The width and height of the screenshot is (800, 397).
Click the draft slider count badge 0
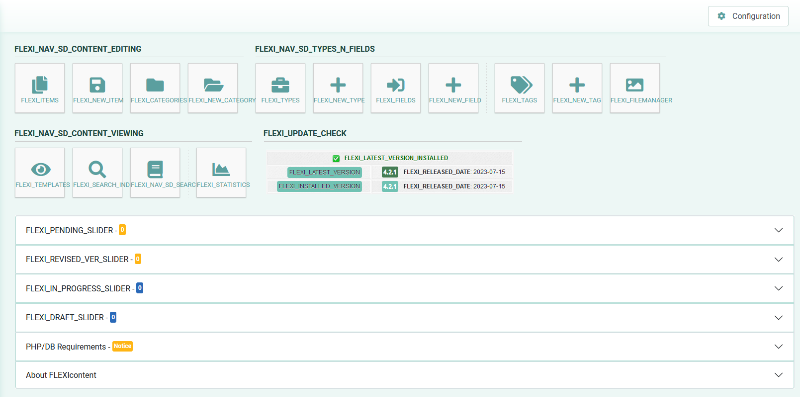(x=113, y=317)
